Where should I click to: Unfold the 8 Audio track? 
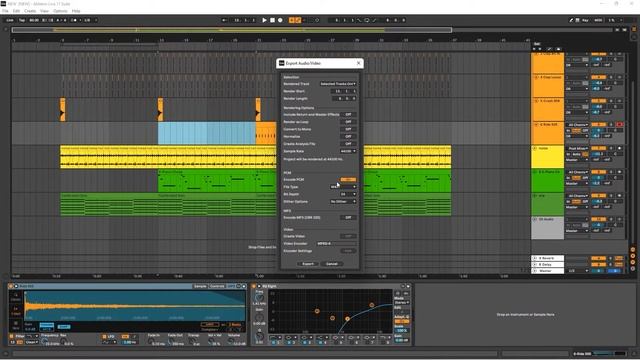[x=535, y=219]
